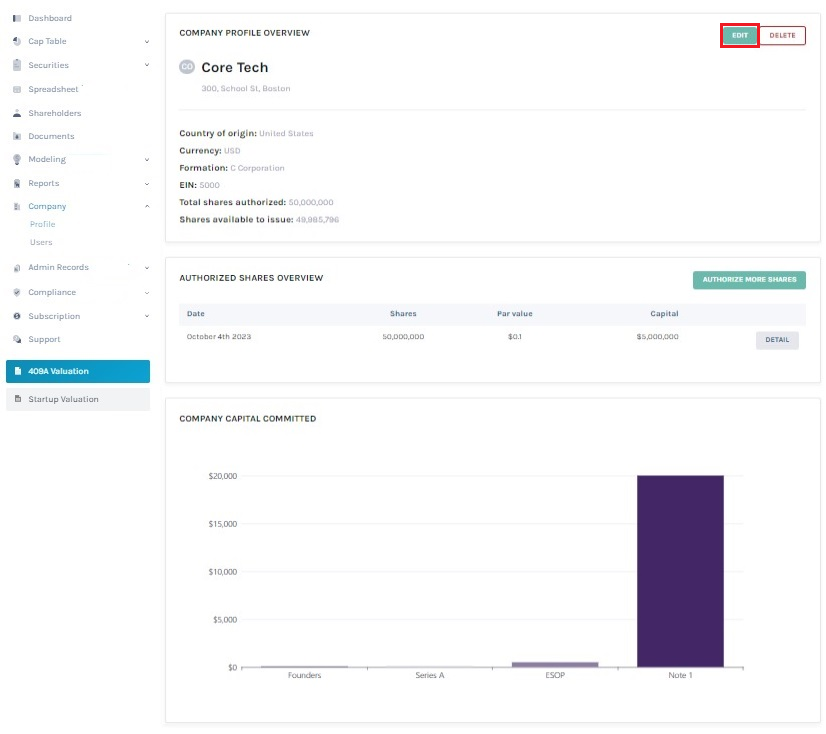Open Detail for October 4th 2023 row
Image resolution: width=826 pixels, height=734 pixels.
pyautogui.click(x=777, y=340)
